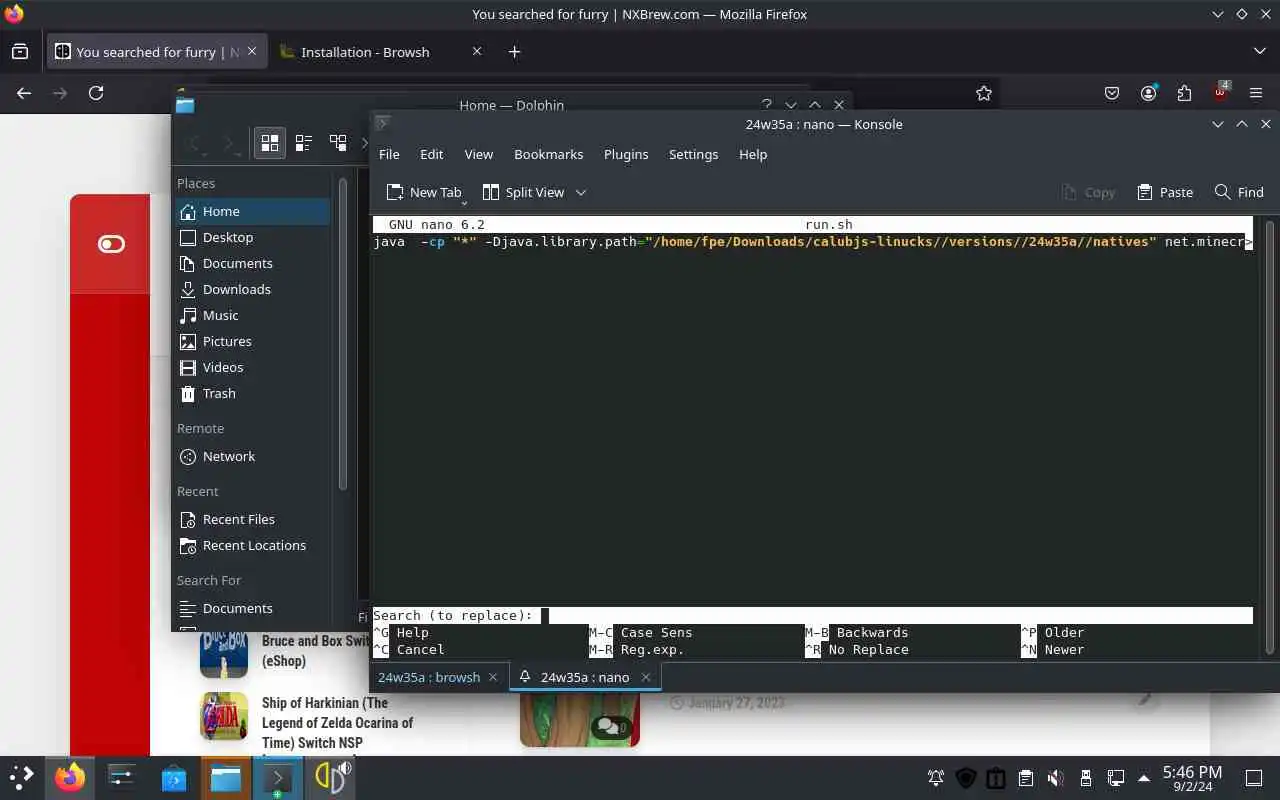Switch to the 24w35a : nano tab
Viewport: 1280px width, 800px height.
(x=585, y=677)
